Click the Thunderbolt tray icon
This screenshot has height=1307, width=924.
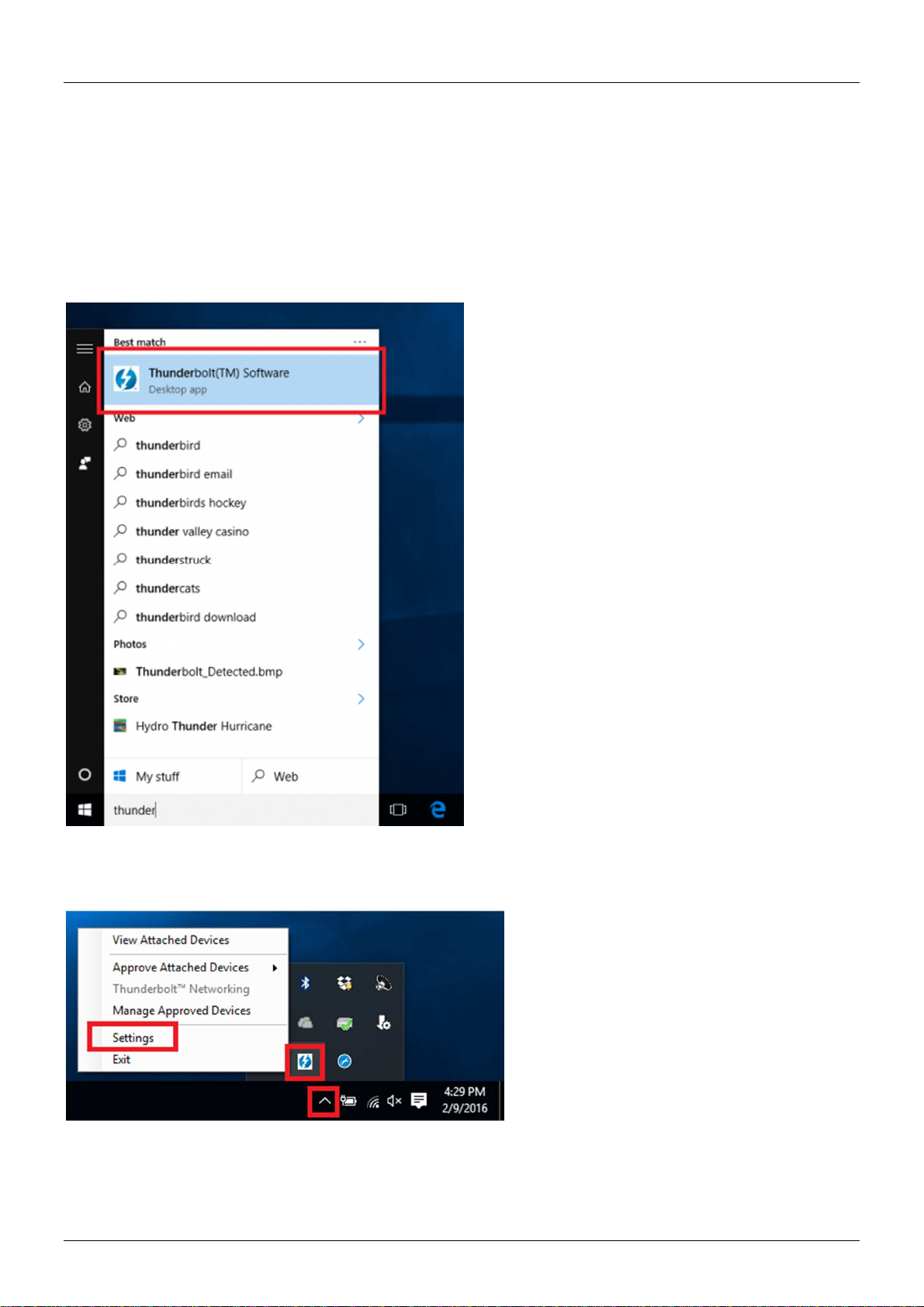pyautogui.click(x=305, y=1061)
